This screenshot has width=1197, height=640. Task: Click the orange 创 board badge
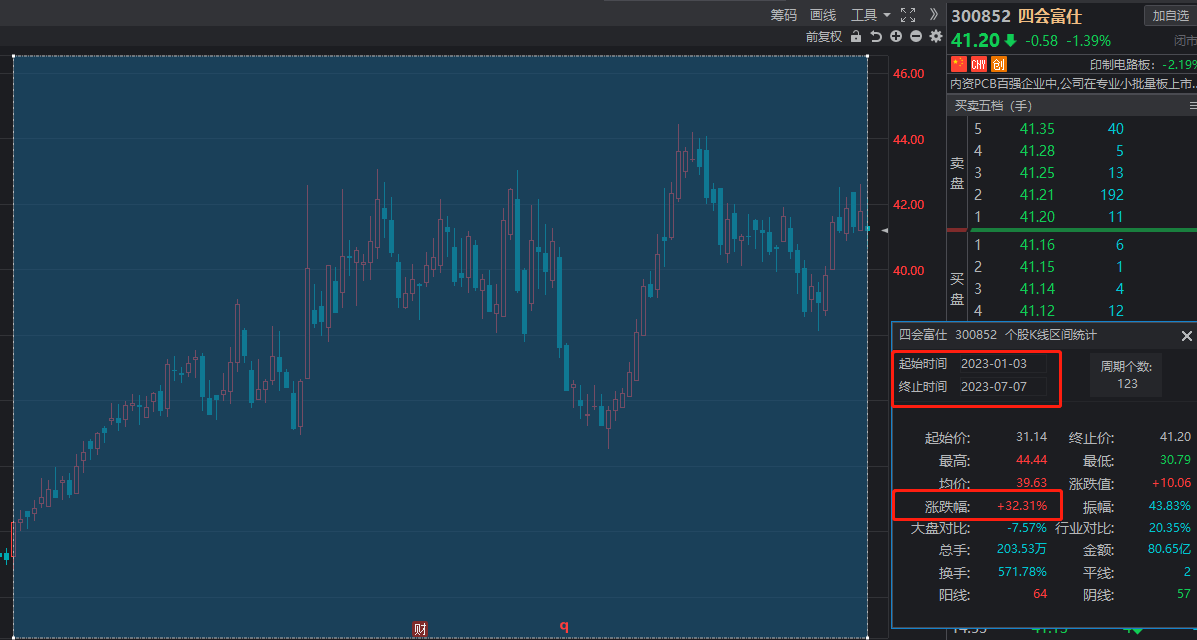click(998, 64)
